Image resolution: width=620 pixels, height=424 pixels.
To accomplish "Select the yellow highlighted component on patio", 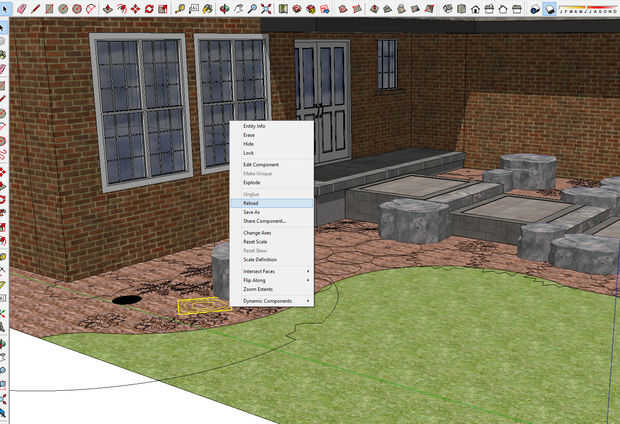I will pyautogui.click(x=203, y=306).
